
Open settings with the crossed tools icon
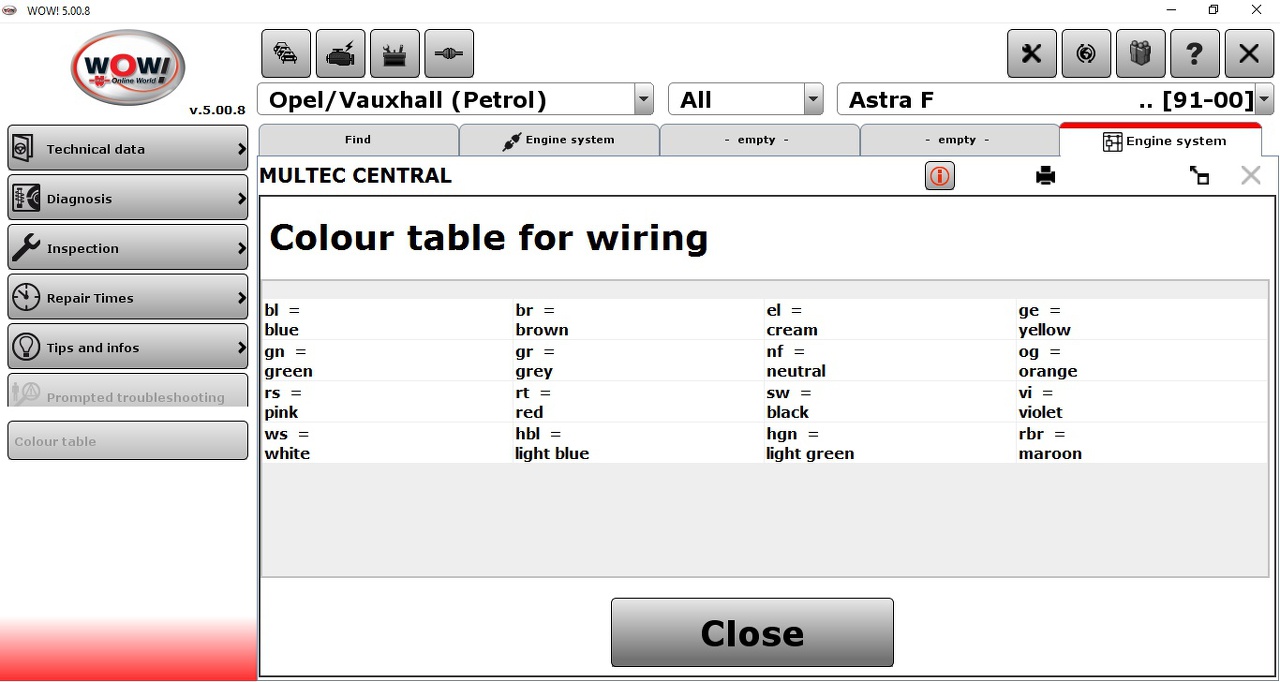1032,54
